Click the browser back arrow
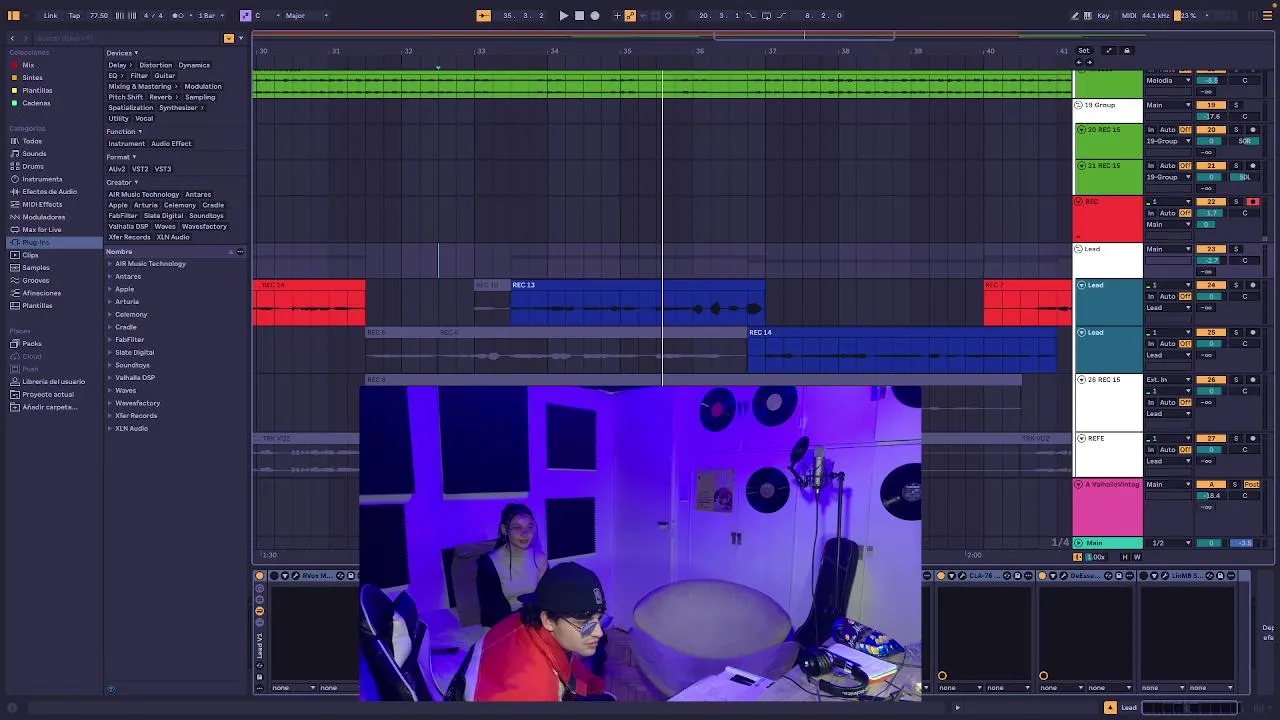Viewport: 1280px width, 720px height. 12,38
